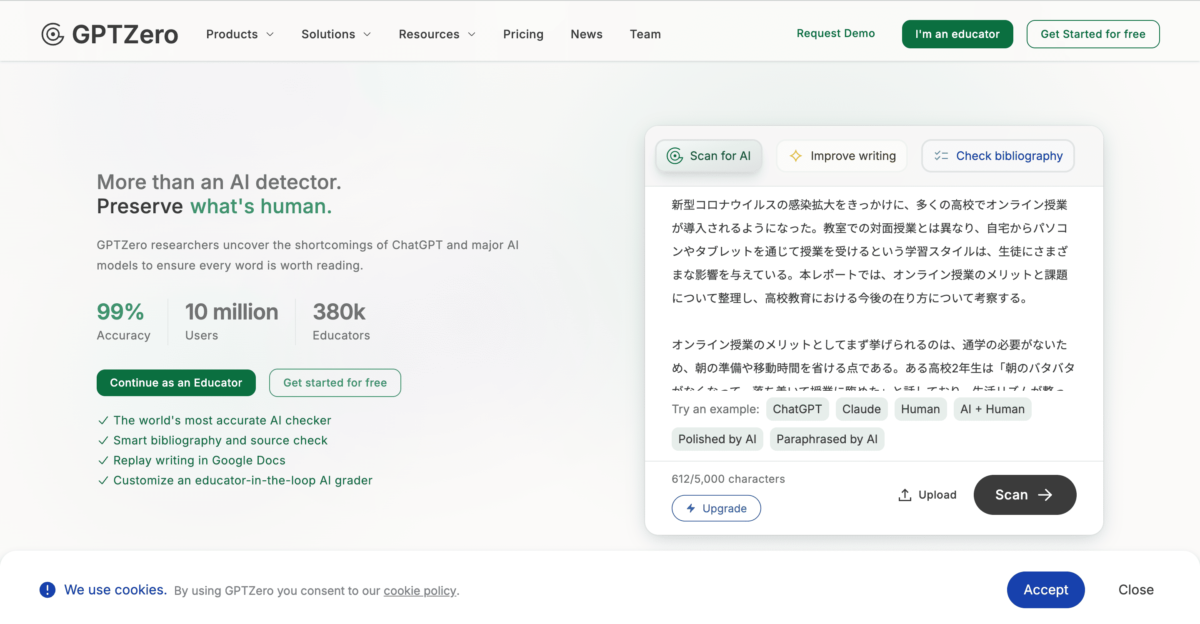Click the GPTZero wordmark text
This screenshot has height=624, width=1200.
click(125, 35)
